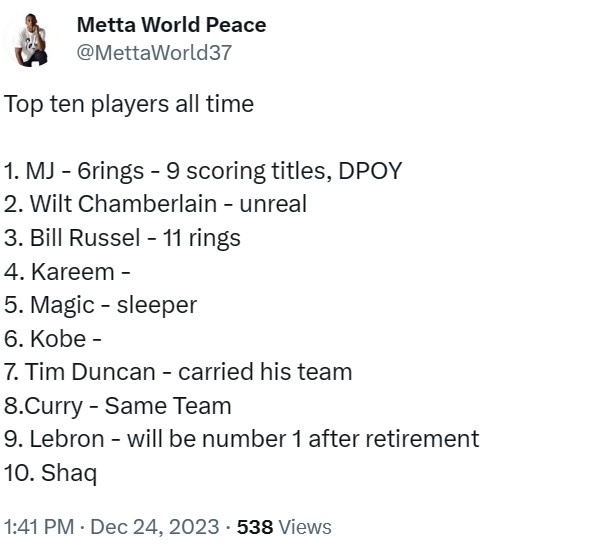This screenshot has height=546, width=605.
Task: Click the name "Lebron"
Action: click(x=67, y=439)
